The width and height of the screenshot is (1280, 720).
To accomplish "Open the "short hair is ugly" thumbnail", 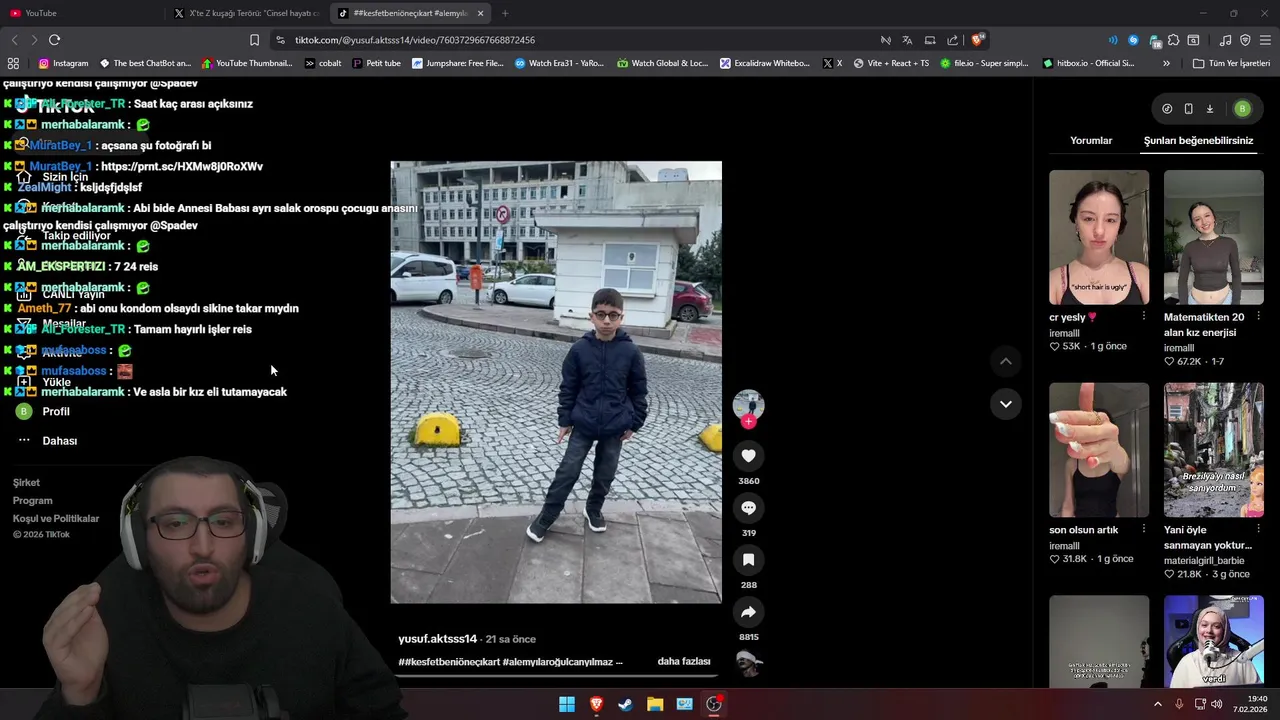I will pyautogui.click(x=1099, y=237).
